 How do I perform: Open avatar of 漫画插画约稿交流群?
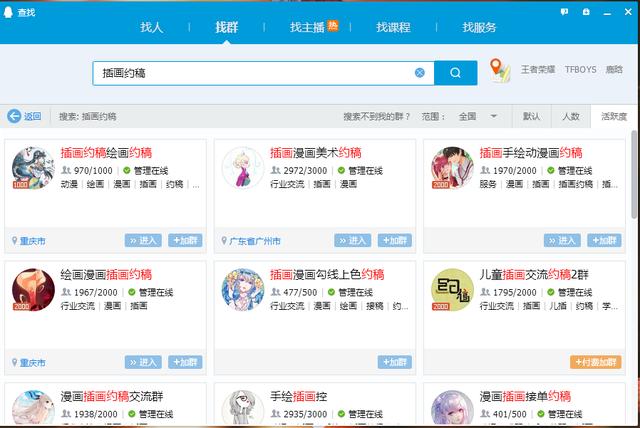33,408
